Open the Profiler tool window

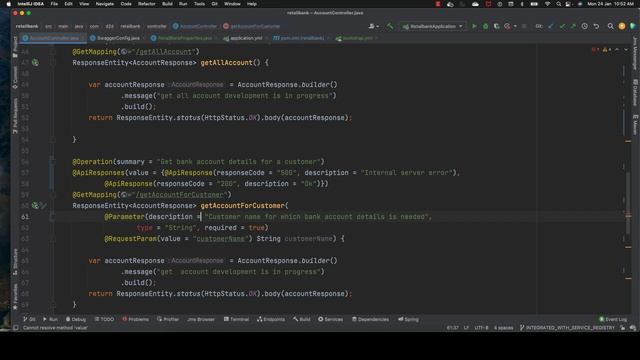click(x=168, y=319)
